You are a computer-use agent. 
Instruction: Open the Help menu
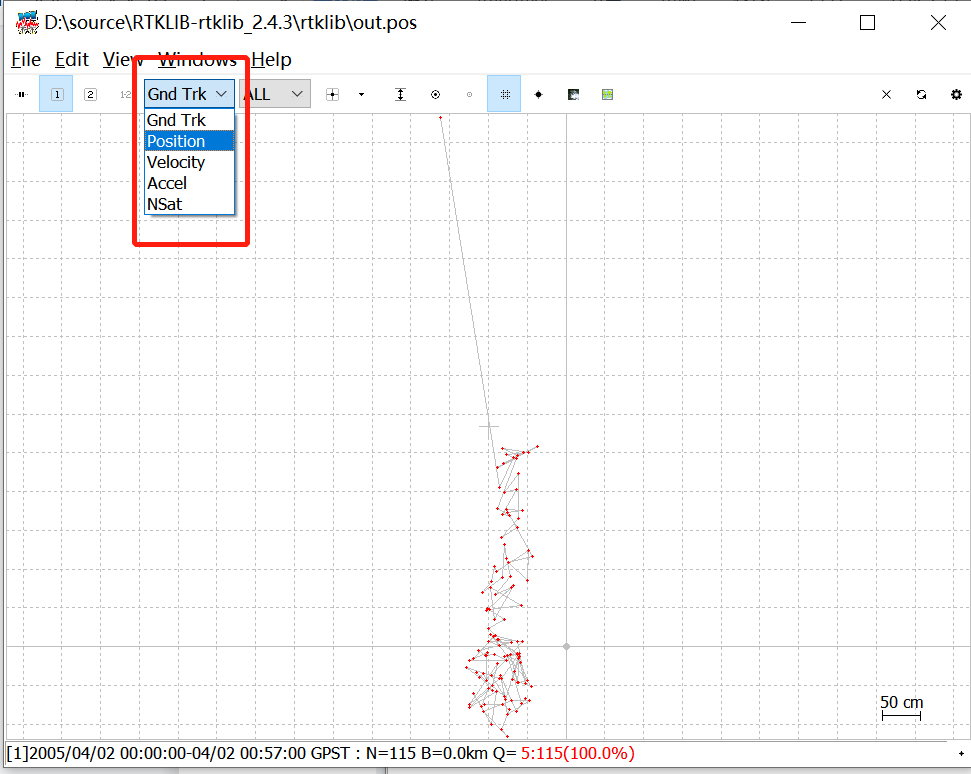[x=271, y=59]
